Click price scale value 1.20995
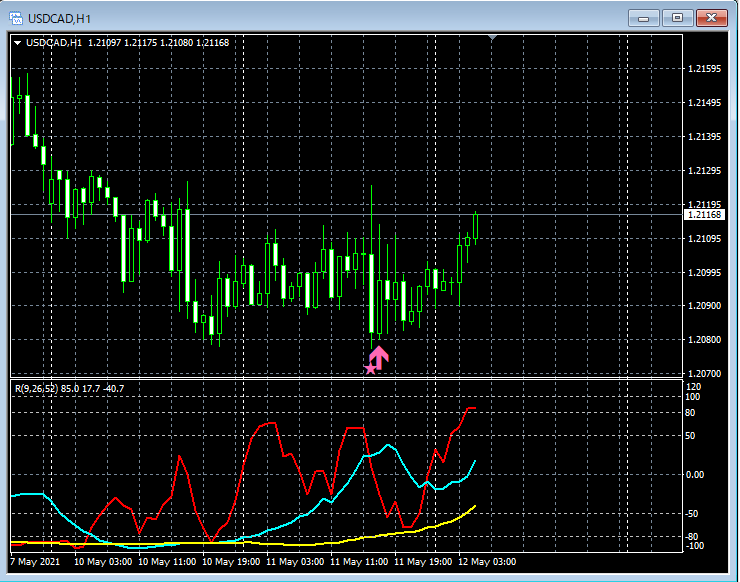The height and width of the screenshot is (582, 740). pyautogui.click(x=704, y=273)
